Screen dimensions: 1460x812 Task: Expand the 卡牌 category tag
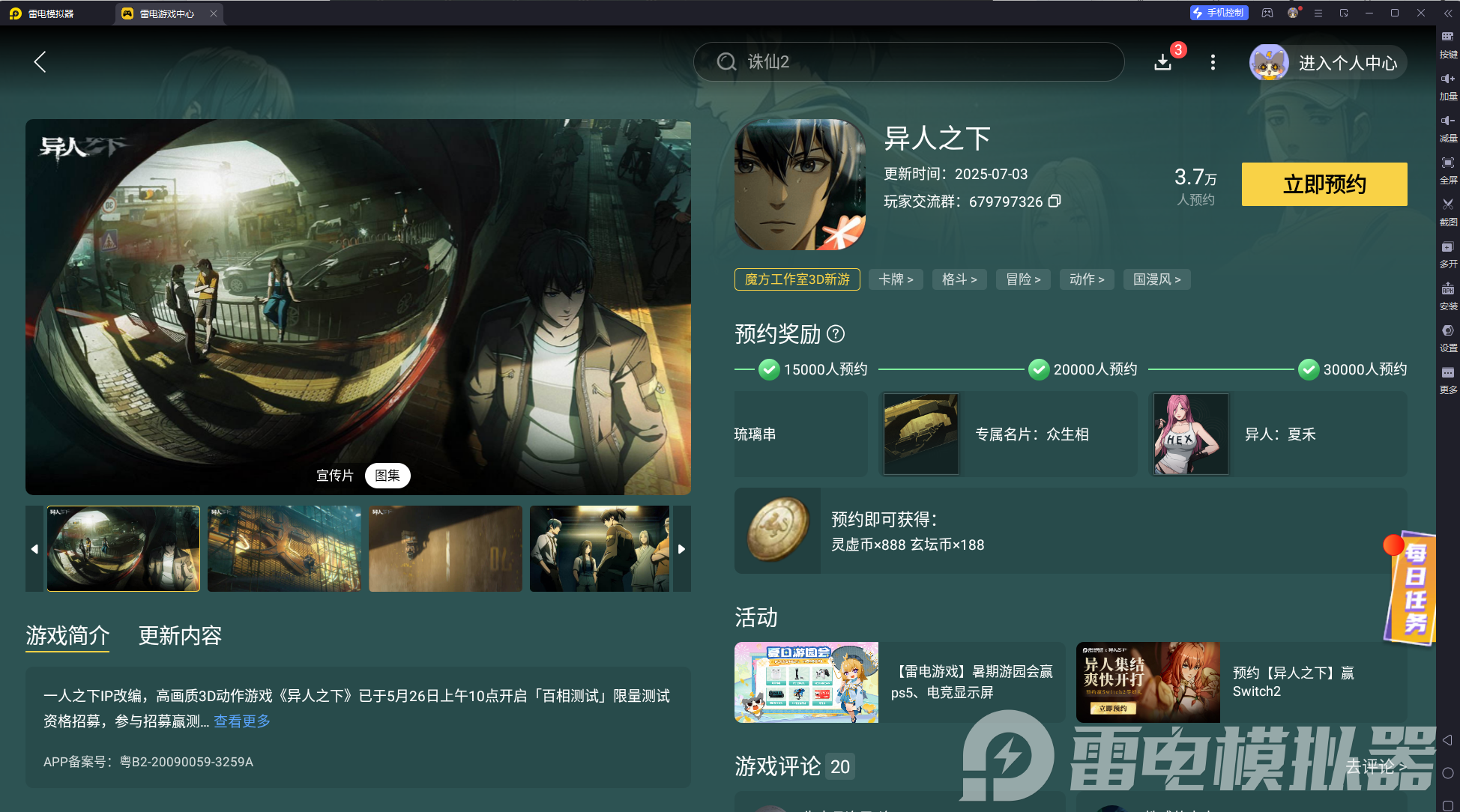tap(896, 279)
